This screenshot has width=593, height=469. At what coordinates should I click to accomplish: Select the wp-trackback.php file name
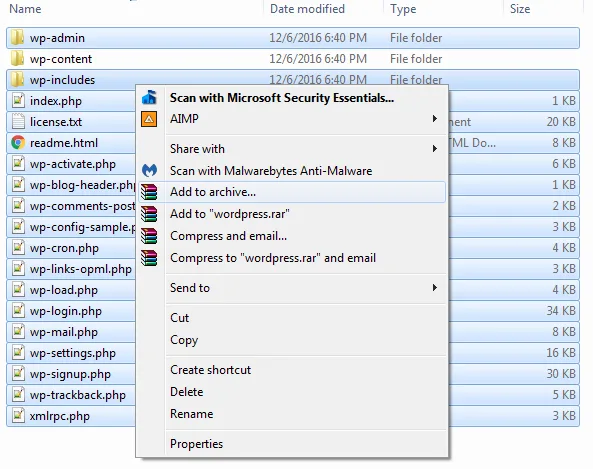[x=78, y=395]
